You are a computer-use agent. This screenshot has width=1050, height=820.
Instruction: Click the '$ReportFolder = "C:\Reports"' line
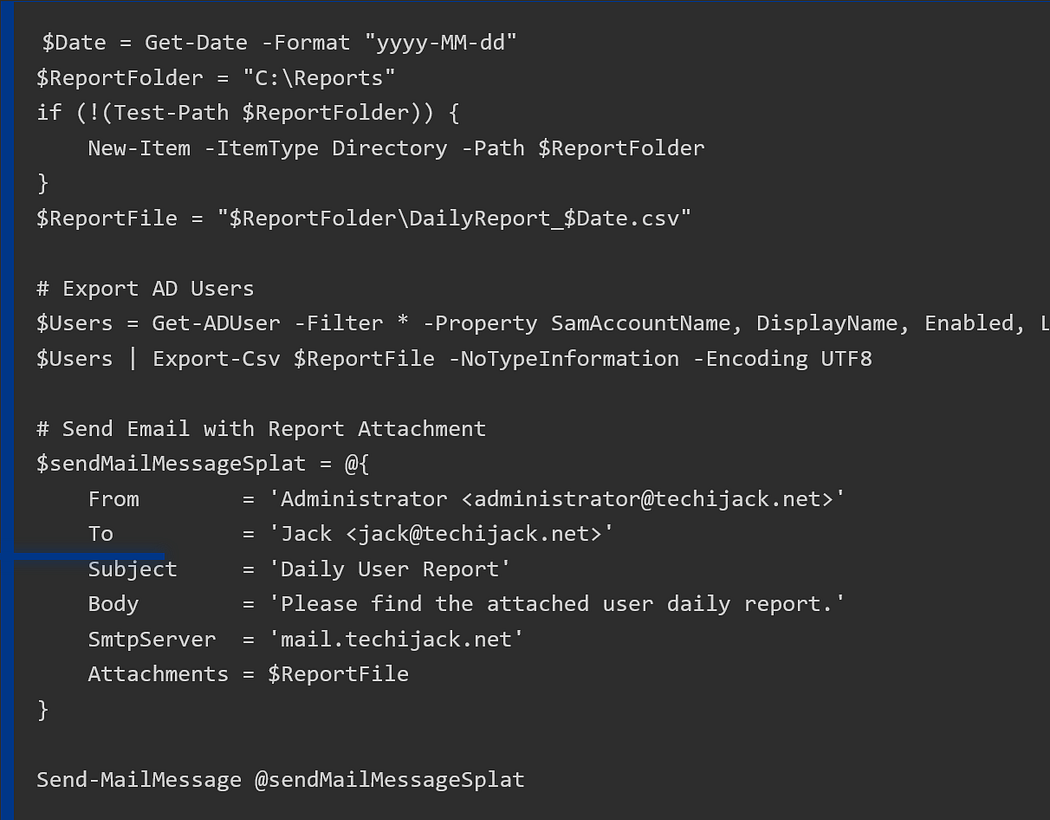click(216, 78)
